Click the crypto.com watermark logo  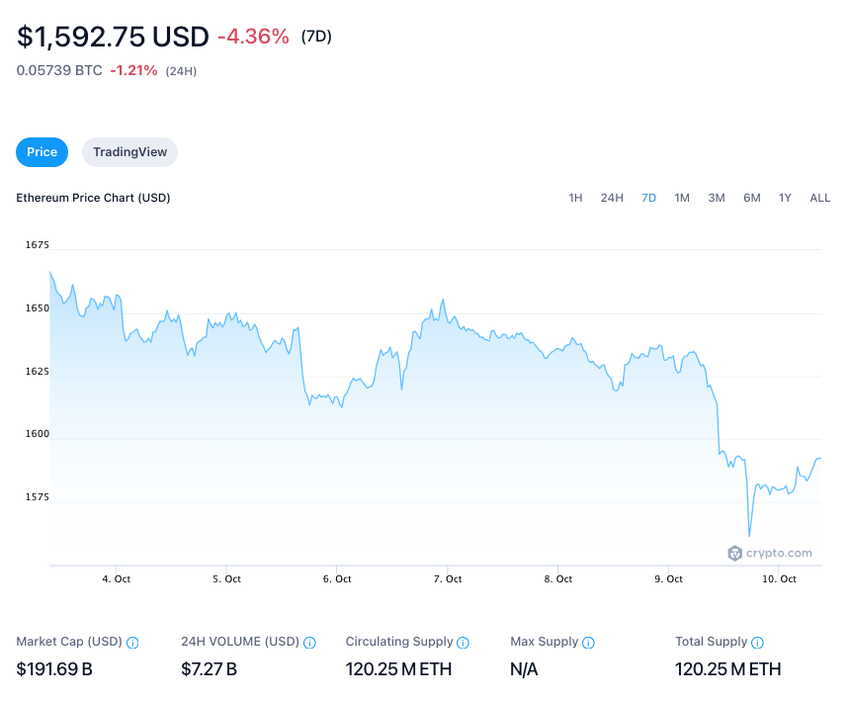pos(770,553)
